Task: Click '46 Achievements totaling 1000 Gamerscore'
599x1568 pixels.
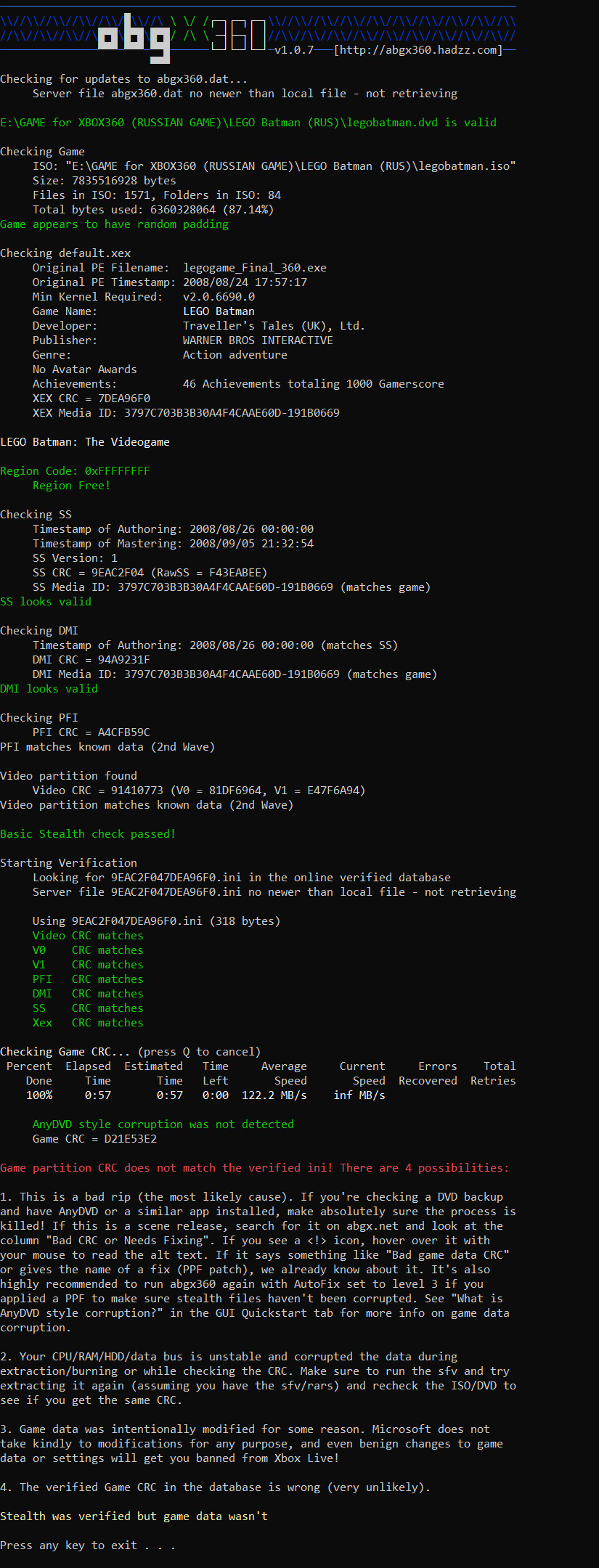Action: click(314, 384)
